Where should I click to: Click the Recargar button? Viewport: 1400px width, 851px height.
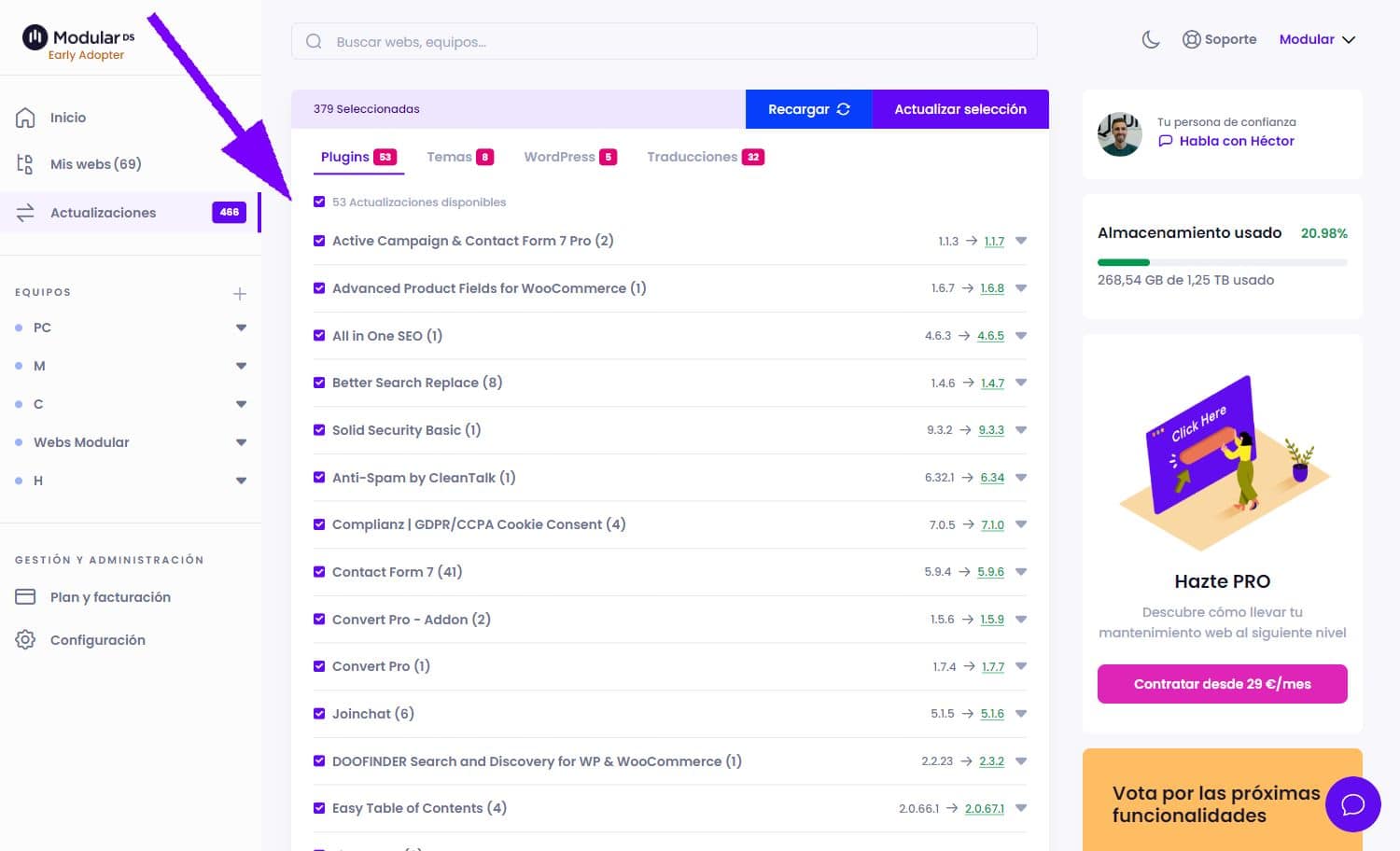(808, 109)
